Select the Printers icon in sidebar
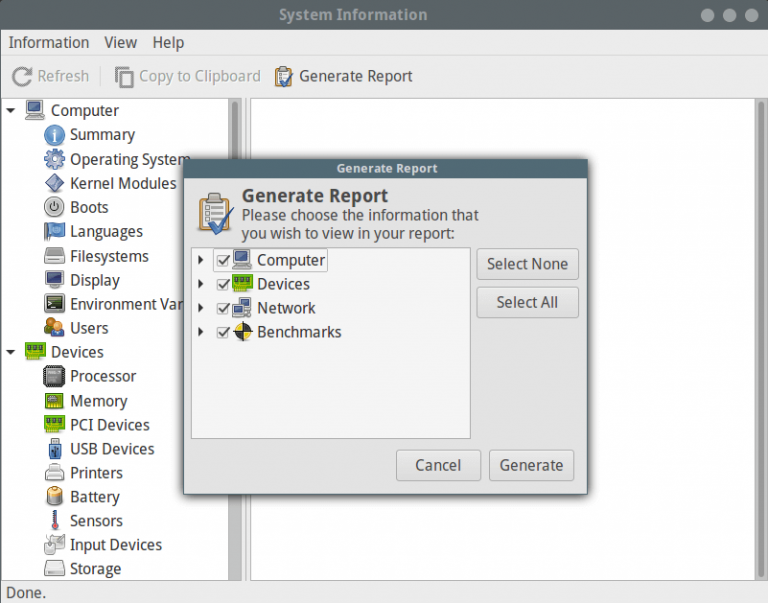Viewport: 768px width, 603px height. click(54, 473)
